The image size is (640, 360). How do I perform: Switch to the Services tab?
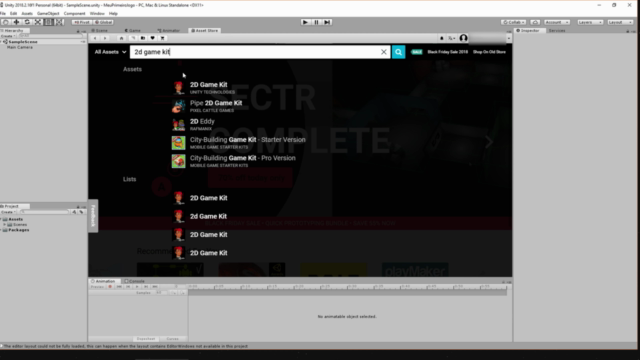point(557,31)
